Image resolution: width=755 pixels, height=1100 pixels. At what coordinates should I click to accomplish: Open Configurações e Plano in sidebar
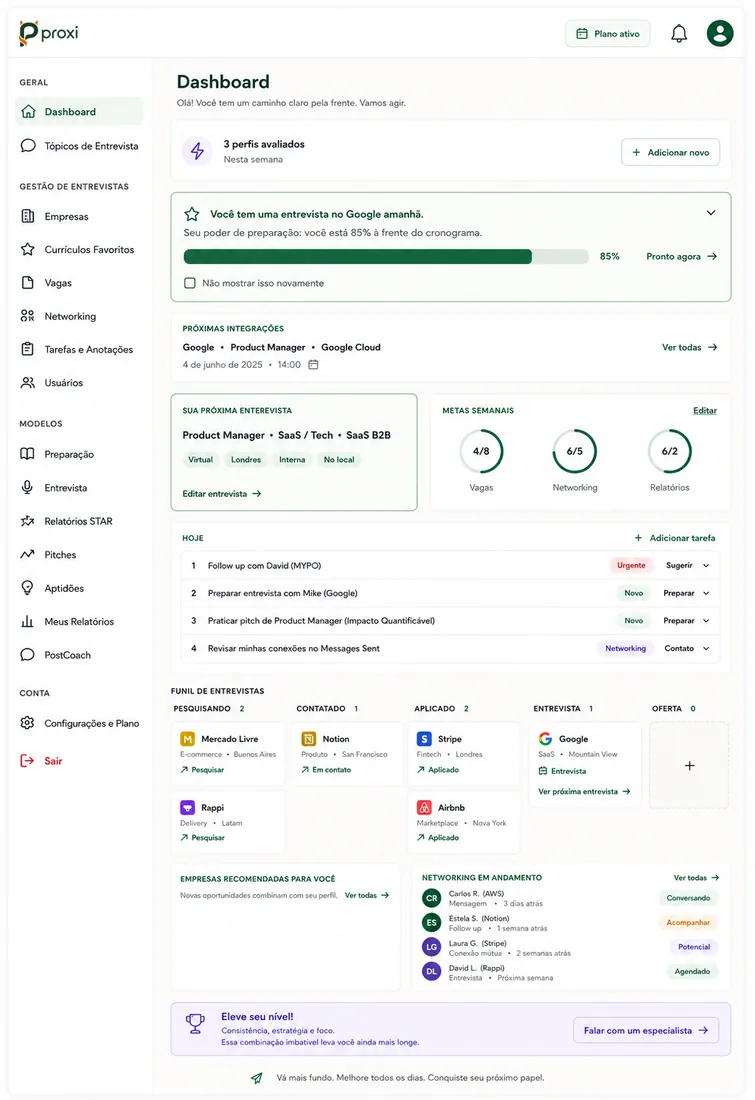[79, 723]
